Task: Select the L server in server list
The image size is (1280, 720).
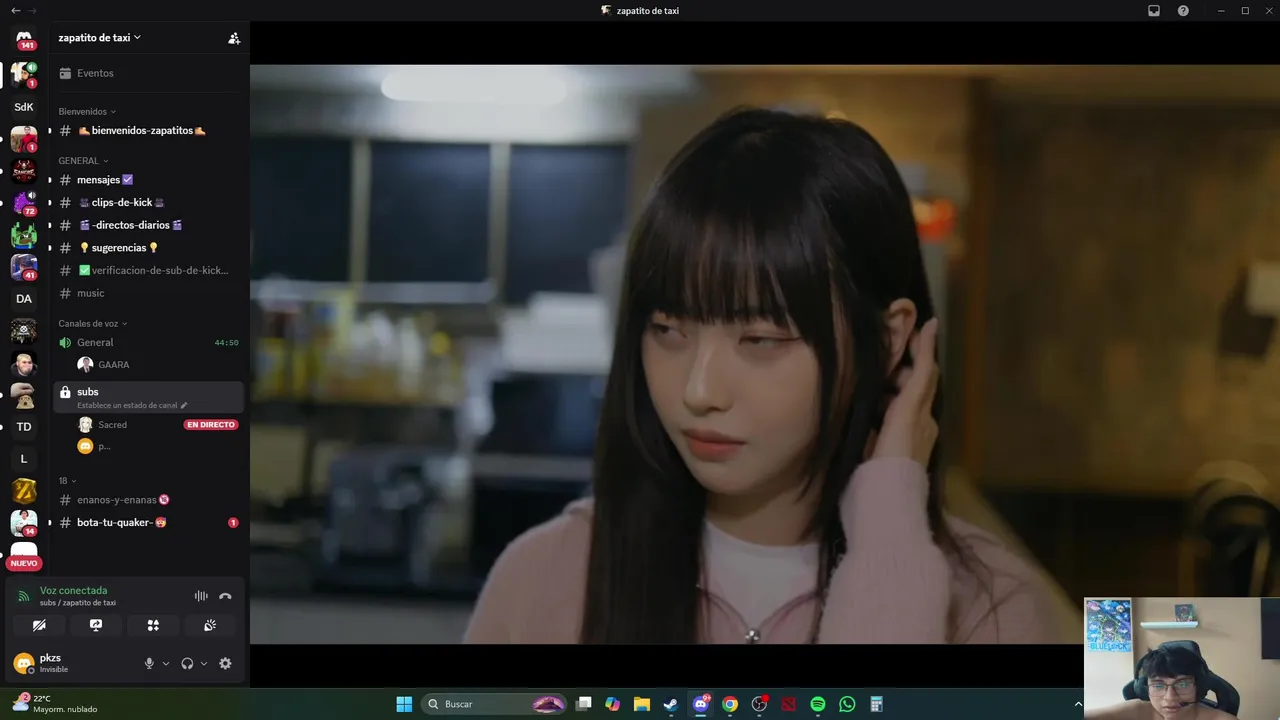Action: [x=24, y=459]
